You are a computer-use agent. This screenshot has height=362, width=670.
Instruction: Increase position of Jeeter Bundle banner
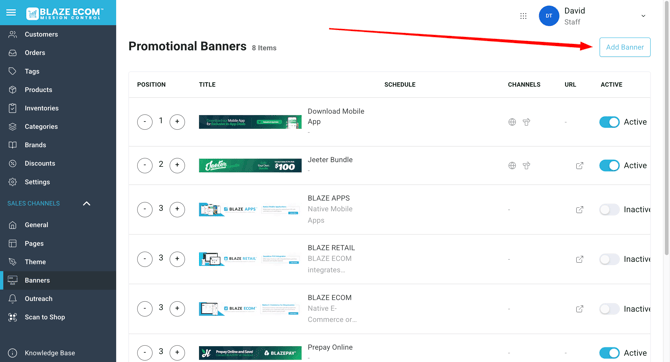(177, 165)
